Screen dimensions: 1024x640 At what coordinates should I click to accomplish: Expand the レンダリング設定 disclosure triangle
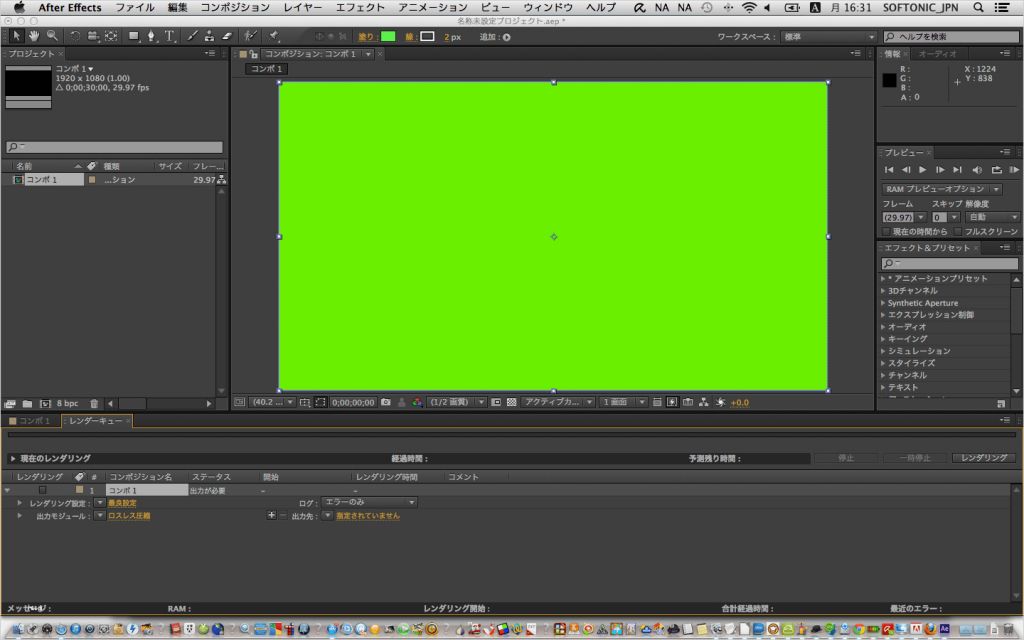pyautogui.click(x=19, y=502)
